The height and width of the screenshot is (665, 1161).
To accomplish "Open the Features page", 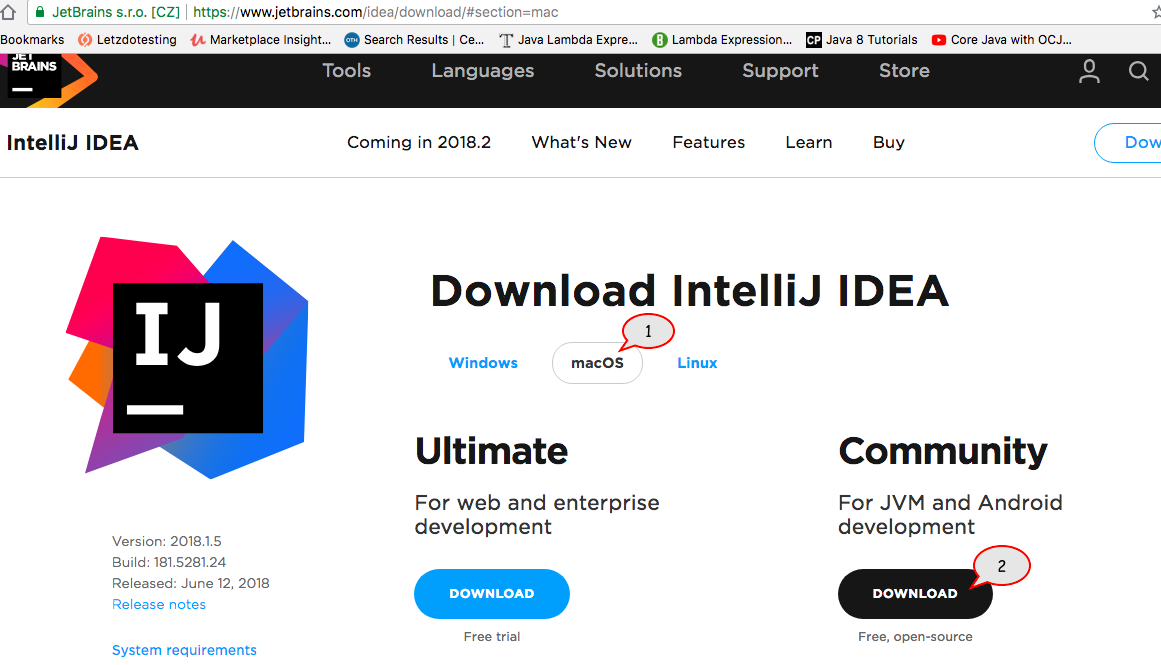I will [709, 142].
